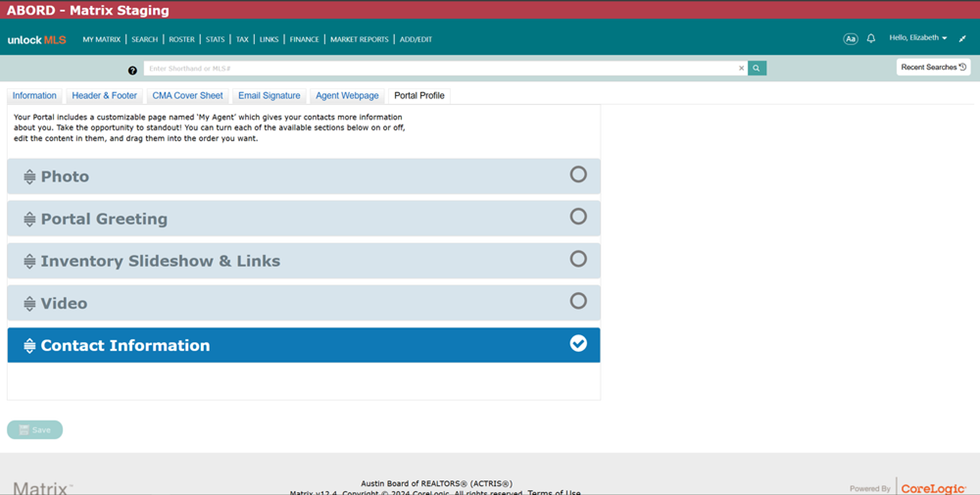Viewport: 980px width, 495px height.
Task: Turn on Inventory Slideshow & Links toggle
Action: (x=578, y=259)
